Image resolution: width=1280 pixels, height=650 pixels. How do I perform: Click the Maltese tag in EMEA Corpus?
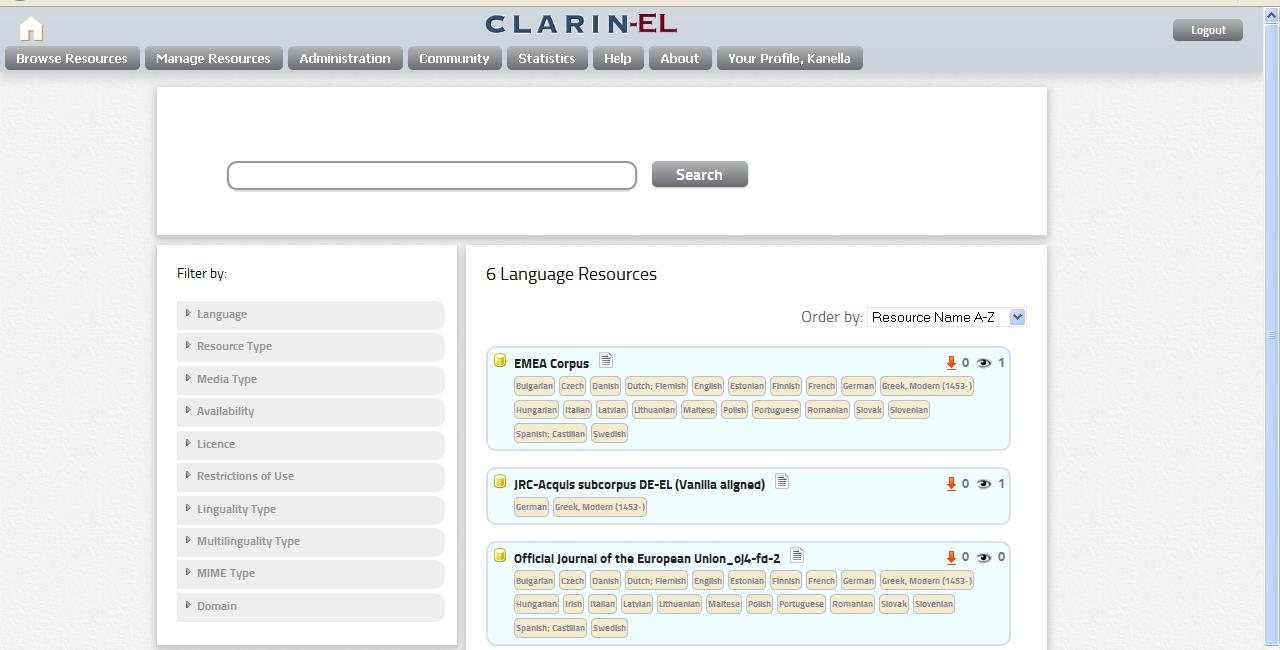(699, 410)
